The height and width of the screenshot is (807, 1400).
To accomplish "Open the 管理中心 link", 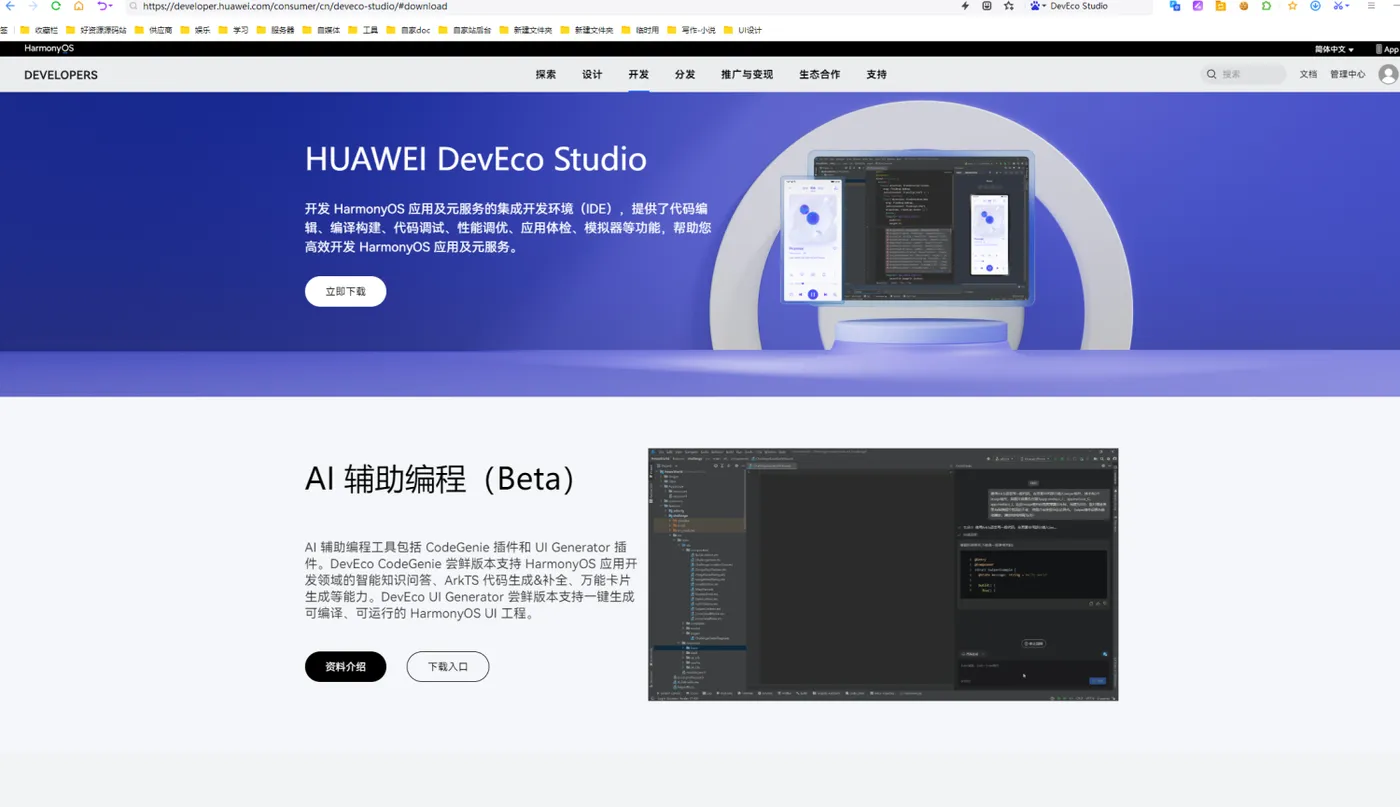I will (x=1347, y=74).
